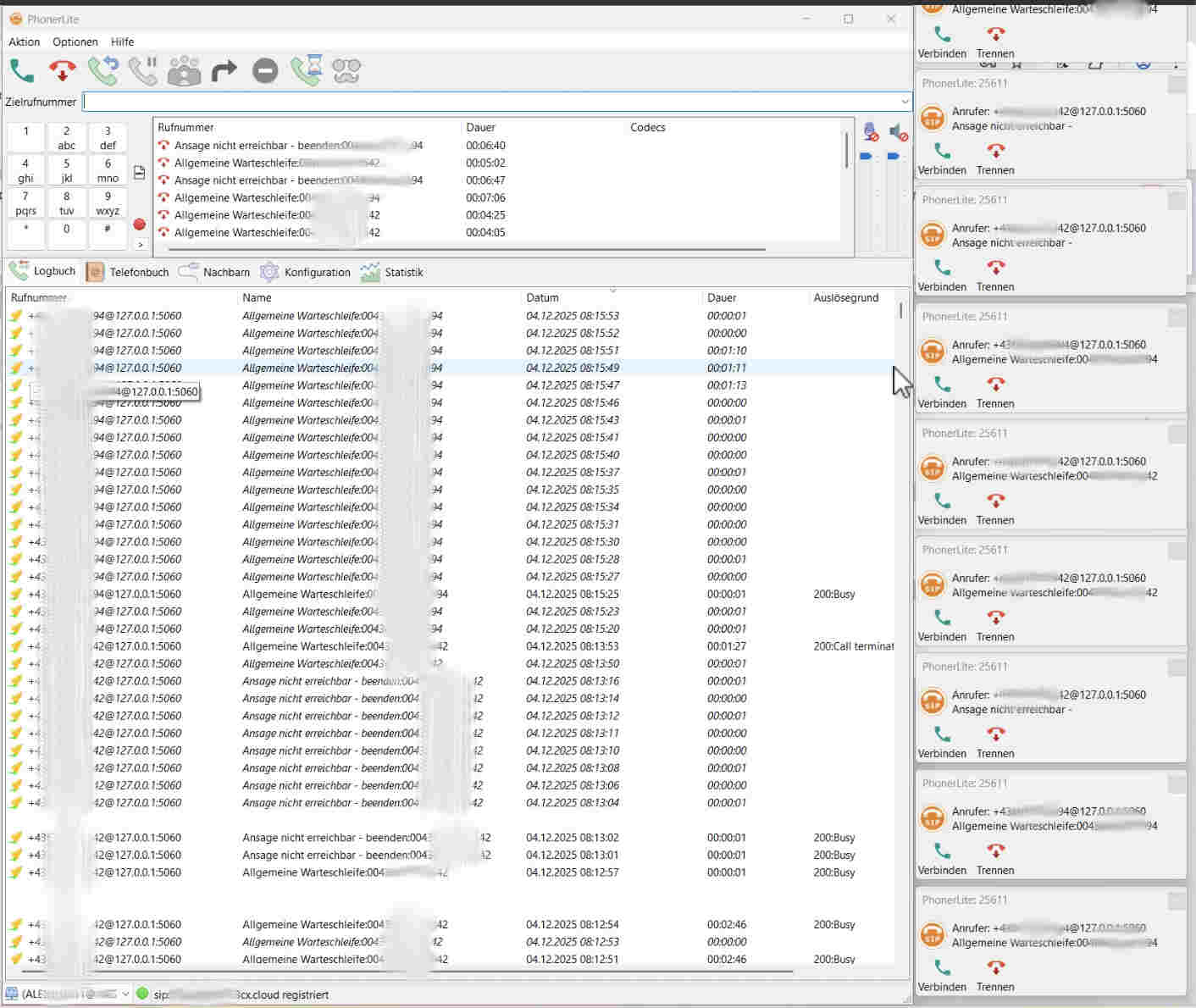Viewport: 1196px width, 1008px height.
Task: Click the call forward arrow icon
Action: (224, 71)
